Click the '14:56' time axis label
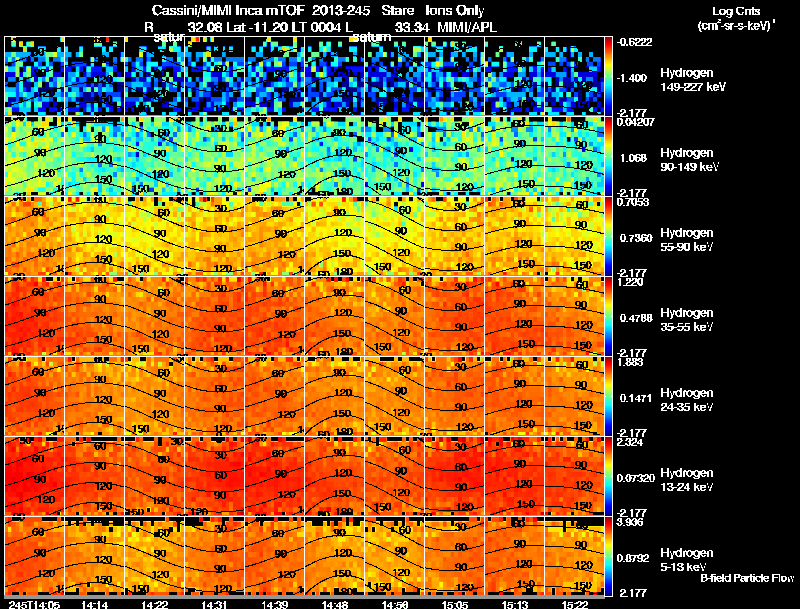Image resolution: width=800 pixels, height=609 pixels. tap(395, 604)
